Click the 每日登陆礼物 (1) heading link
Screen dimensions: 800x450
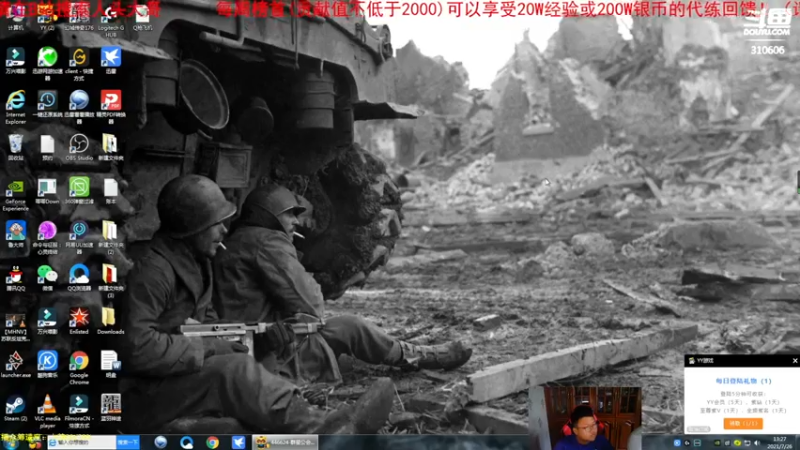(743, 381)
